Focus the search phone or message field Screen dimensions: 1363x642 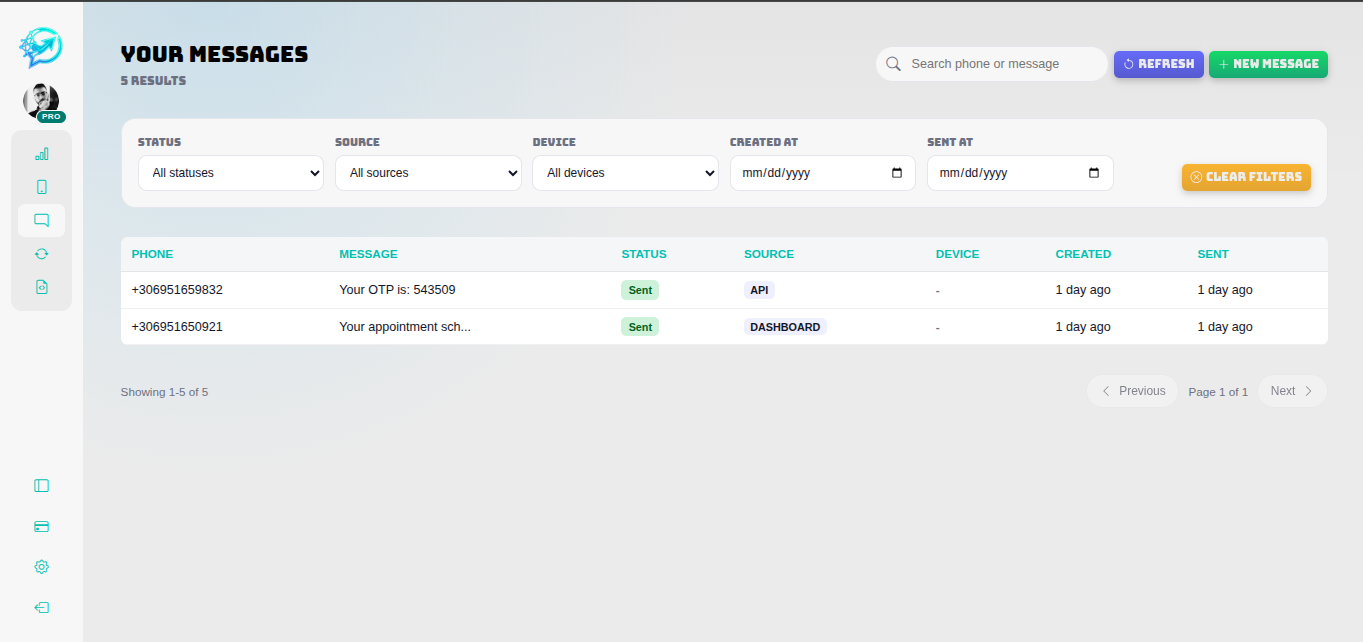click(x=992, y=64)
